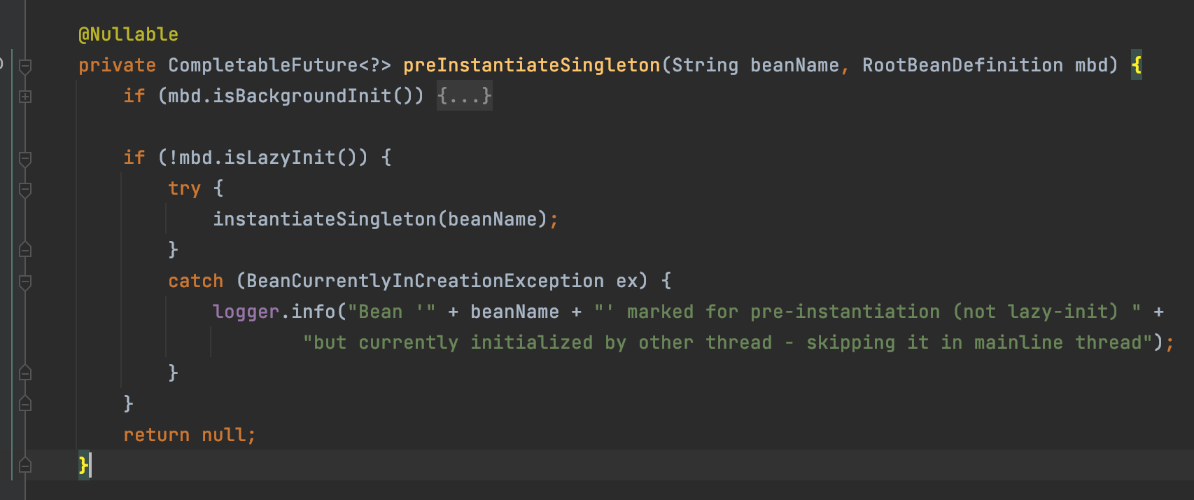
Task: Click the @Nullable annotation
Action: pos(128,35)
